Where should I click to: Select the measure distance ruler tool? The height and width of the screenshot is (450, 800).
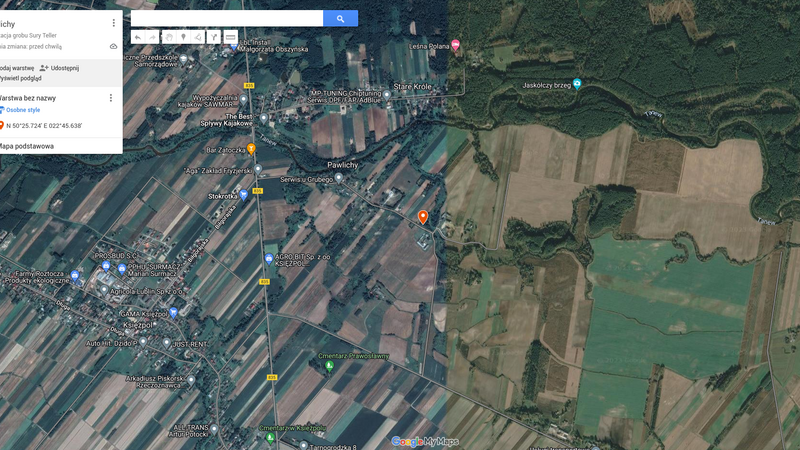tap(230, 37)
